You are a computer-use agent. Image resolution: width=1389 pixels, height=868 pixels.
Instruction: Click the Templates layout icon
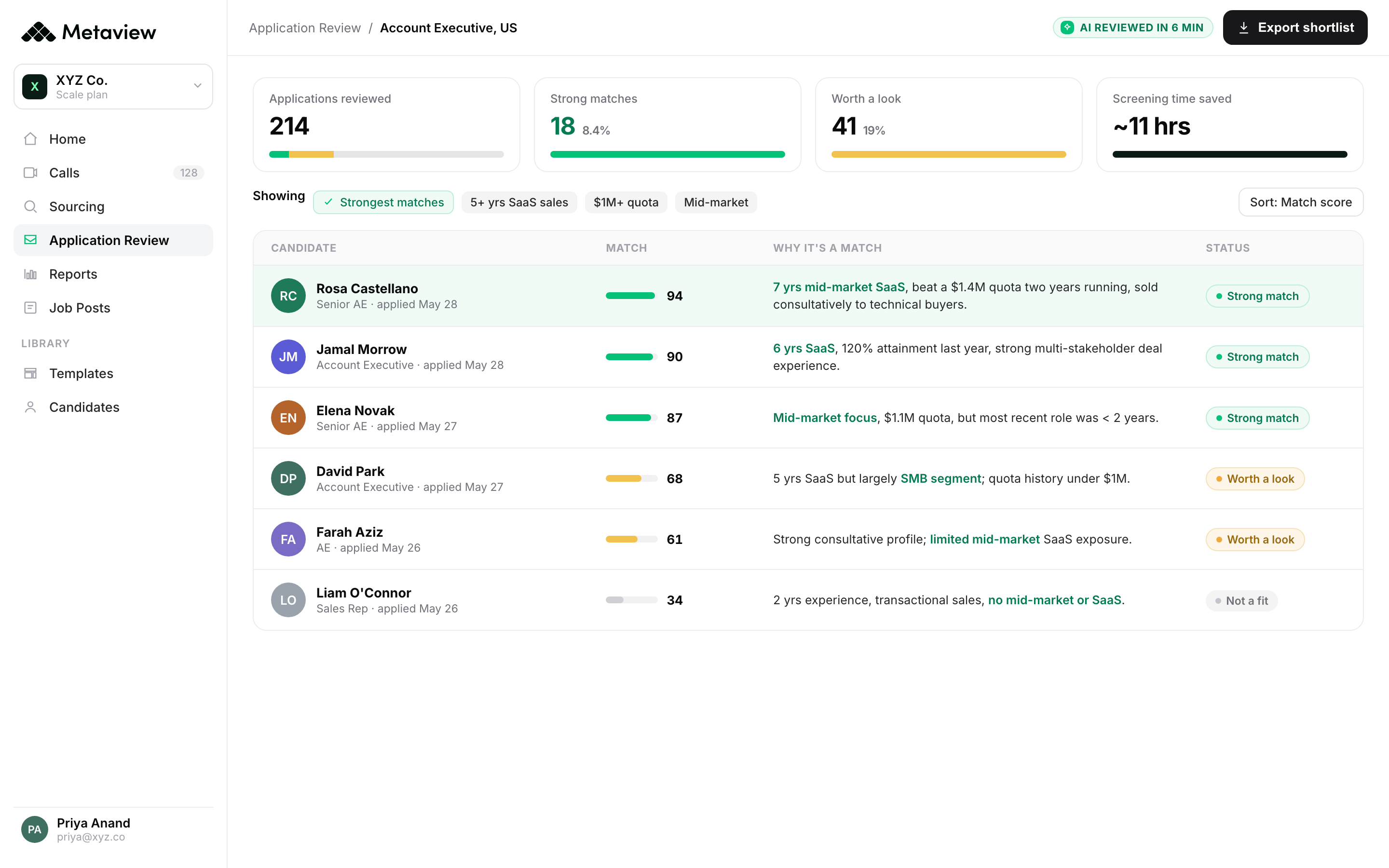click(x=30, y=373)
